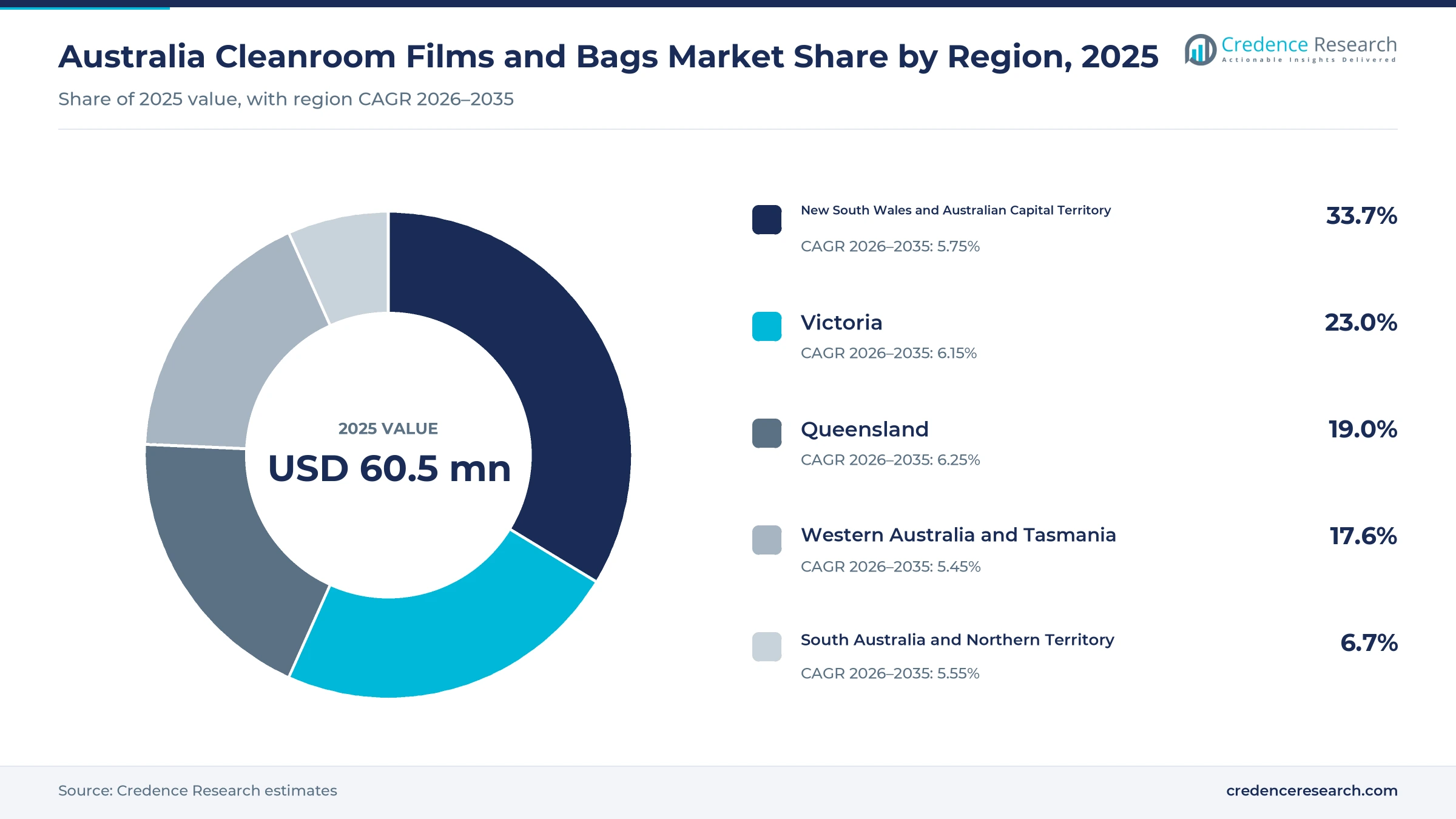Click the '33.7%' share value
The height and width of the screenshot is (819, 1456).
(1361, 215)
